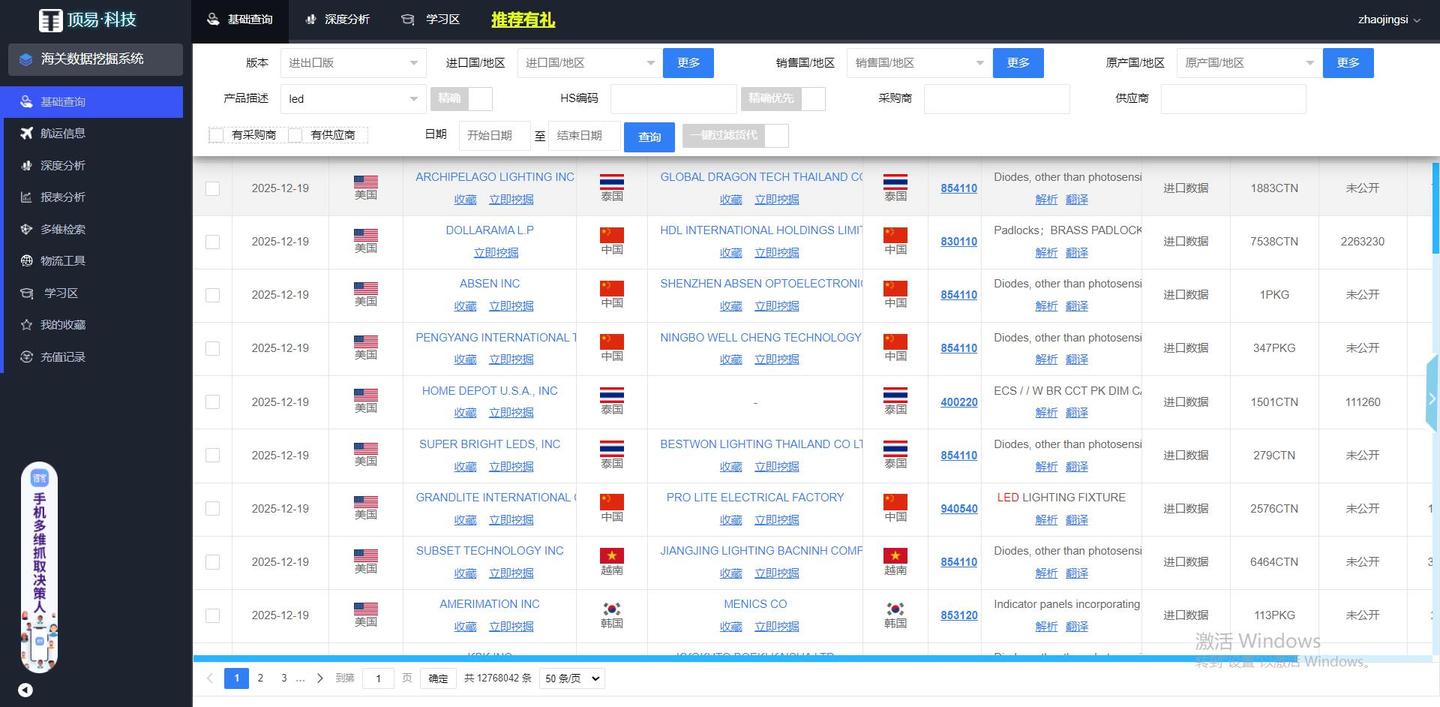Open the 进口国/地区 dropdown
The width and height of the screenshot is (1440, 707).
[590, 63]
